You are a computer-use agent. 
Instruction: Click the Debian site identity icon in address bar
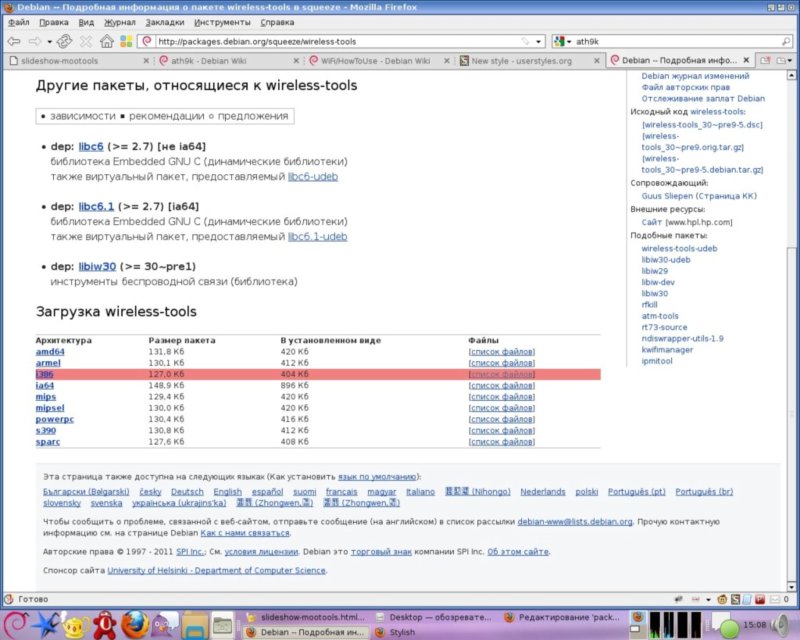tap(147, 41)
